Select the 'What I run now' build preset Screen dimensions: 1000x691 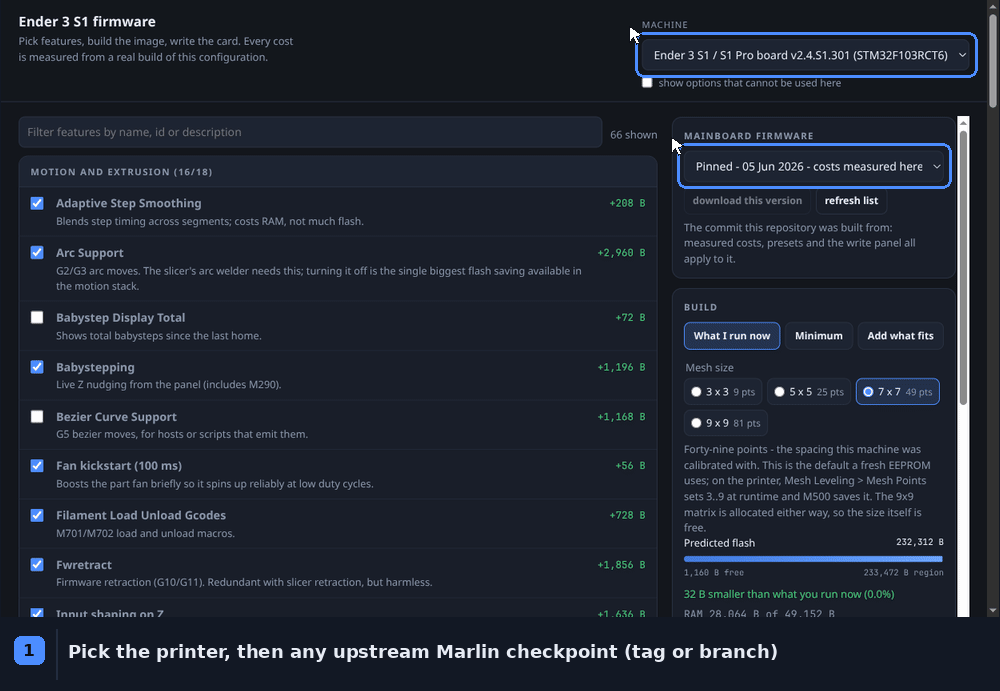[x=732, y=336]
